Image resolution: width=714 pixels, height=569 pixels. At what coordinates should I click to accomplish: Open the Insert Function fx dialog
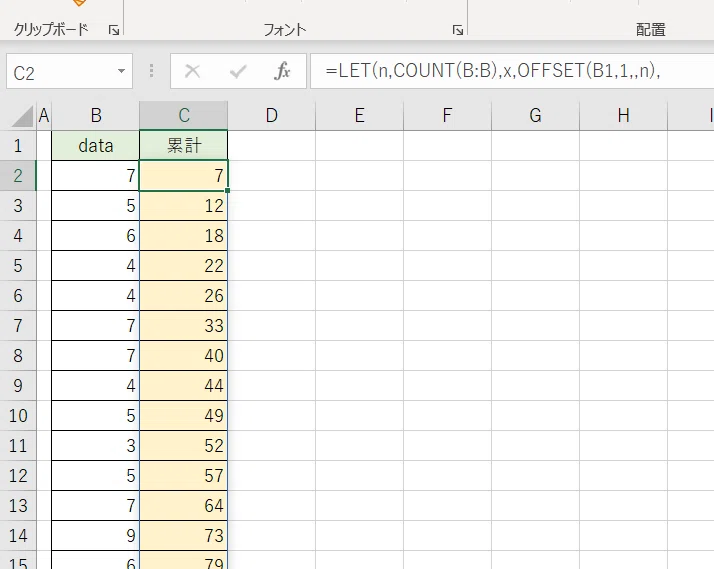(282, 71)
